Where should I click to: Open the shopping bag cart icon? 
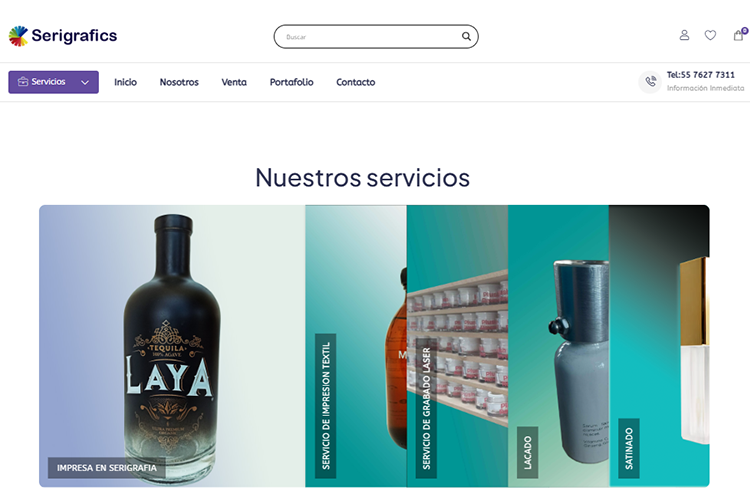click(x=738, y=35)
